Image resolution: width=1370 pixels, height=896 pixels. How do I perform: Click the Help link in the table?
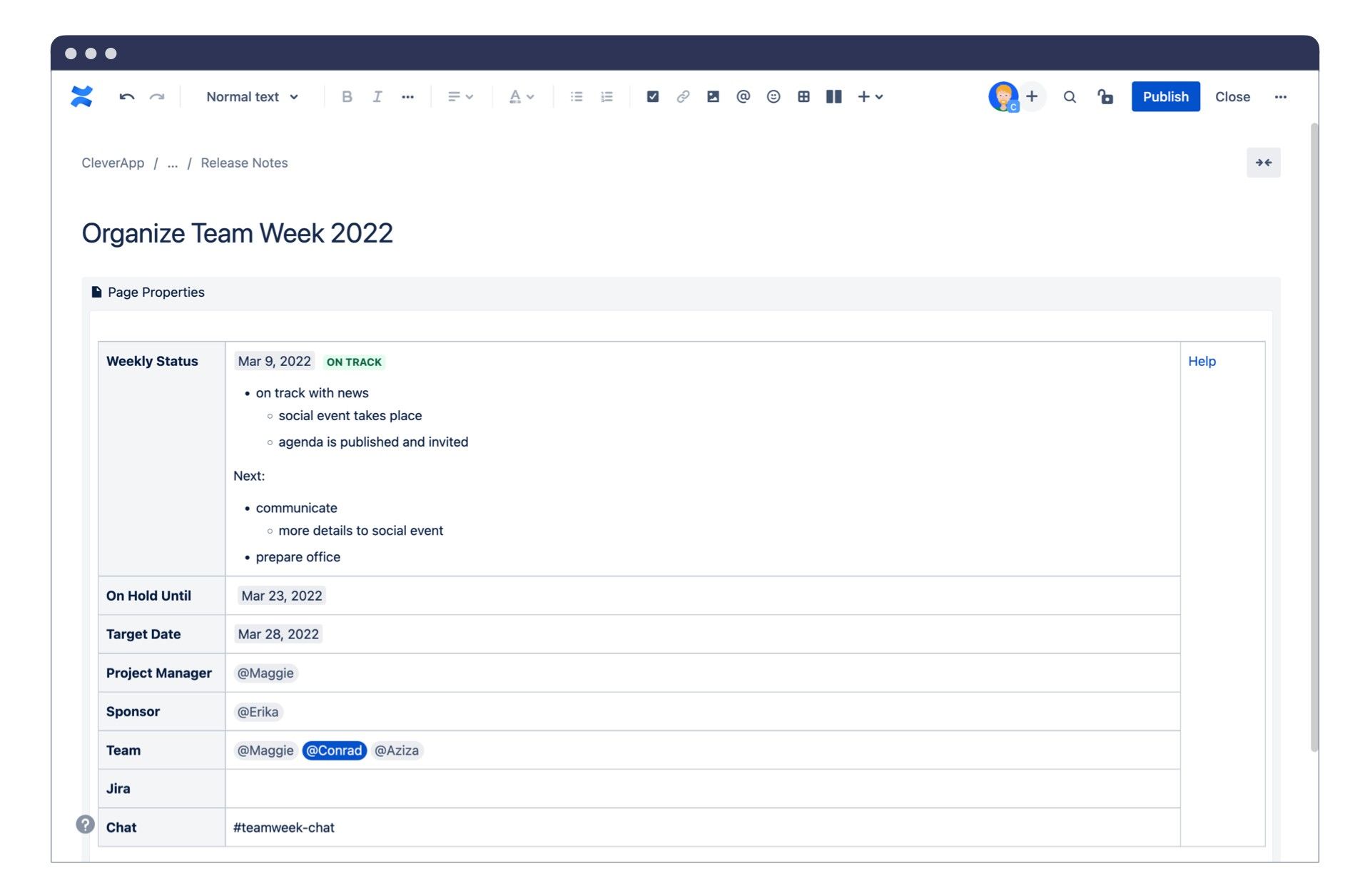click(1202, 362)
